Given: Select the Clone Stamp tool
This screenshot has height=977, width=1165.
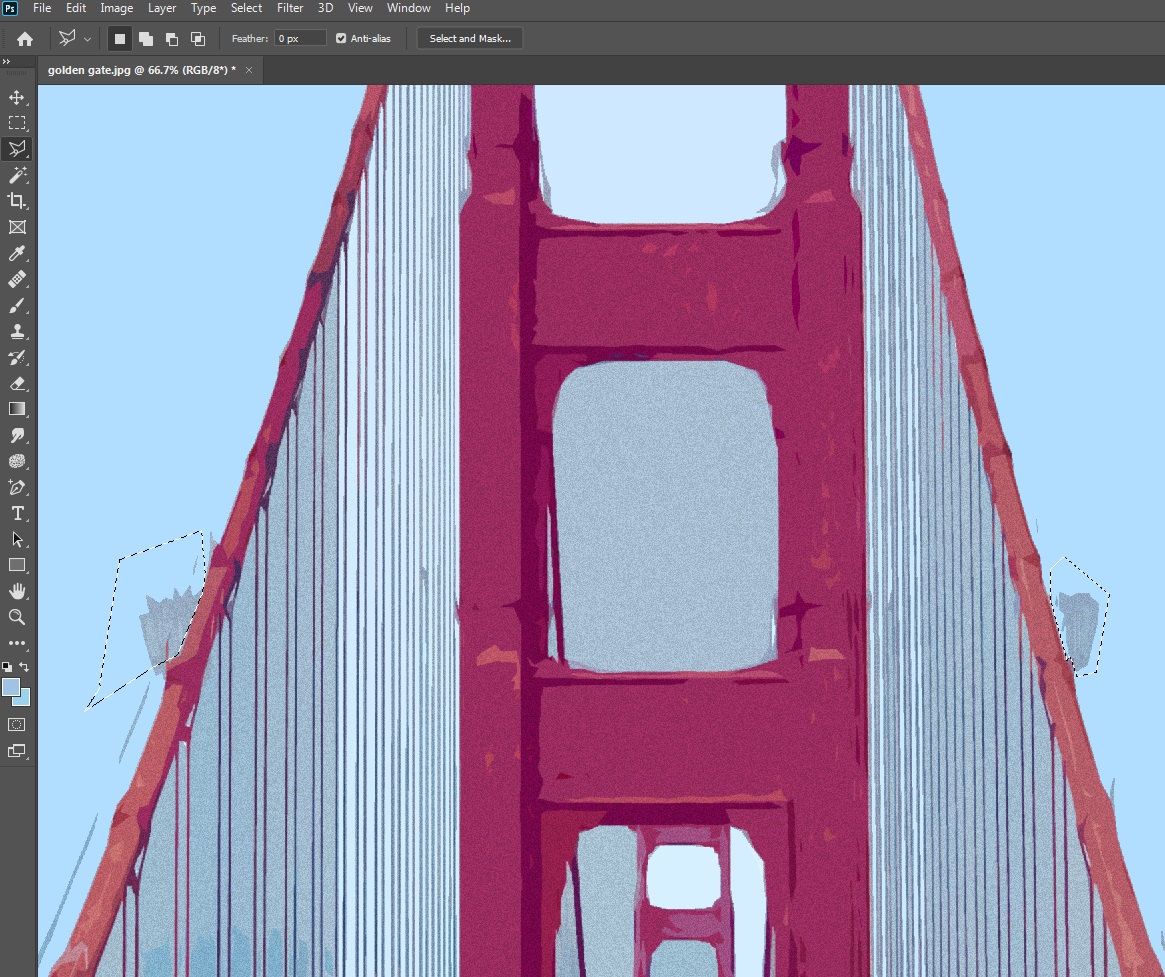Looking at the screenshot, I should pyautogui.click(x=17, y=331).
